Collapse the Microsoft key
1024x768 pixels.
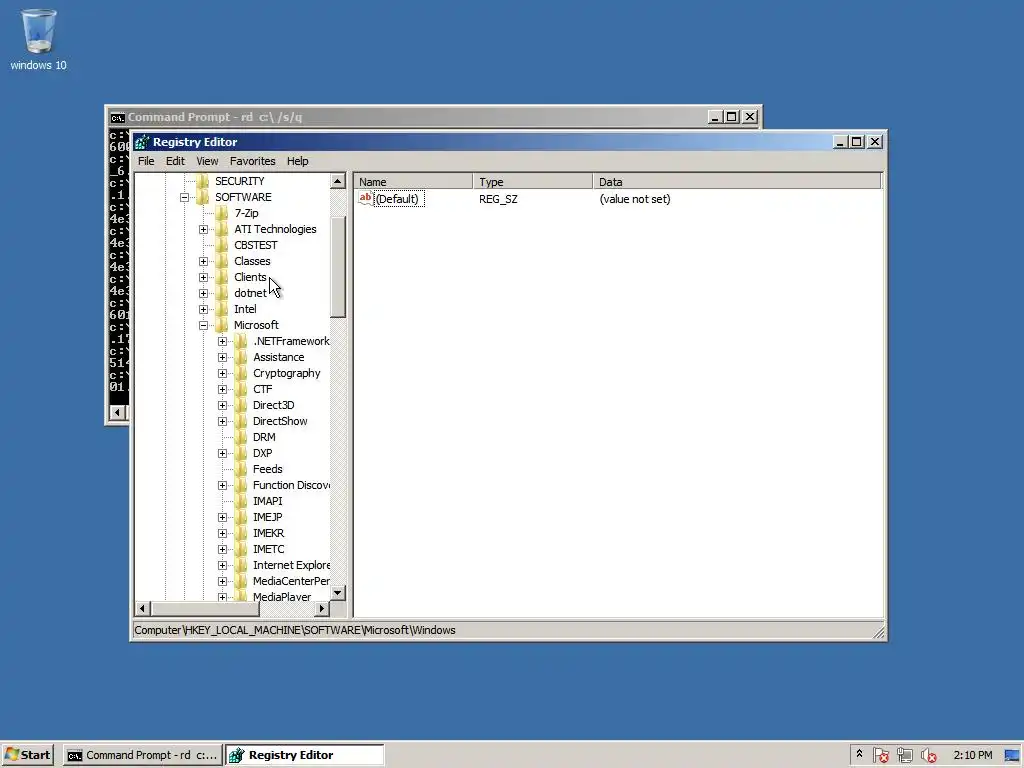pos(203,325)
